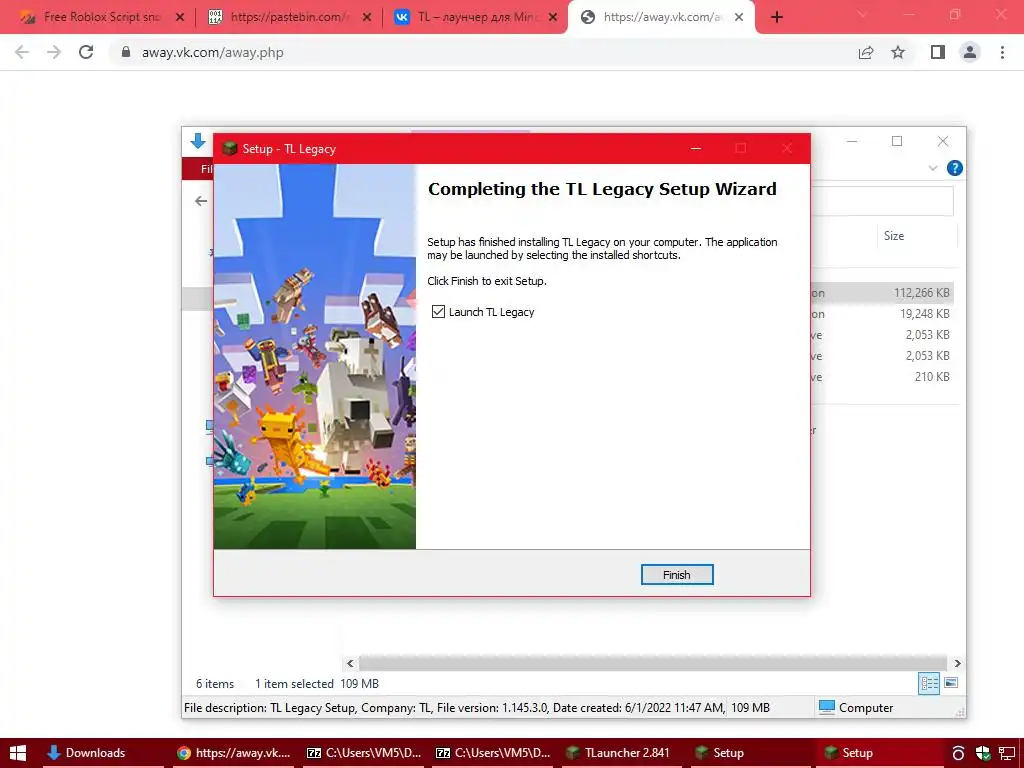Close the TL launcher VK tab
Screen dimensions: 1024x768
[x=554, y=17]
